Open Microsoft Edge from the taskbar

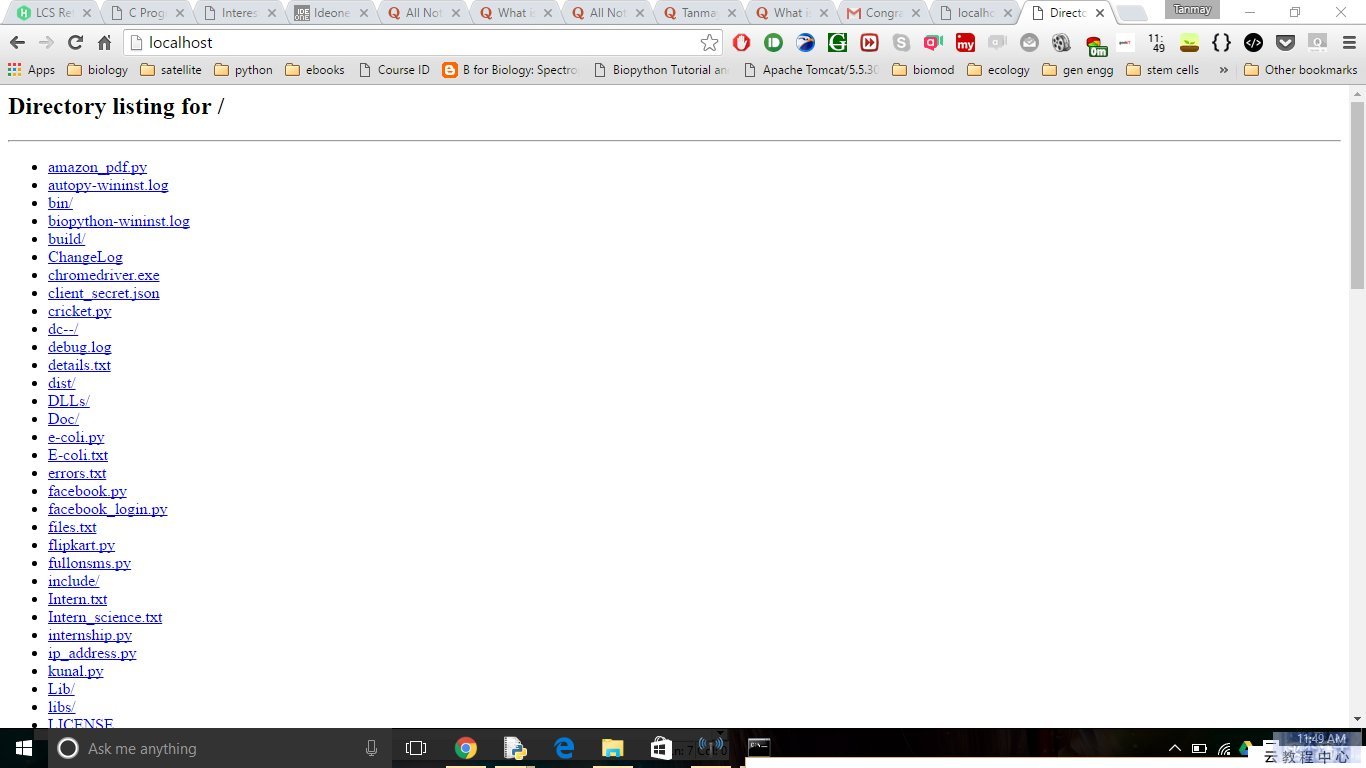tap(564, 748)
